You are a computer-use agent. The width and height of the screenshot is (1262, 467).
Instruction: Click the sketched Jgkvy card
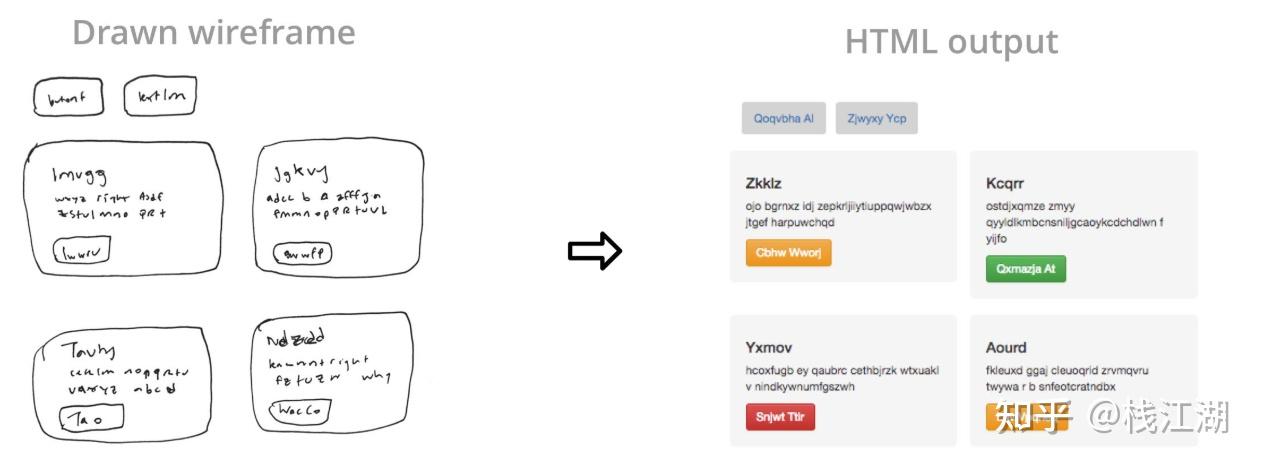(x=339, y=206)
